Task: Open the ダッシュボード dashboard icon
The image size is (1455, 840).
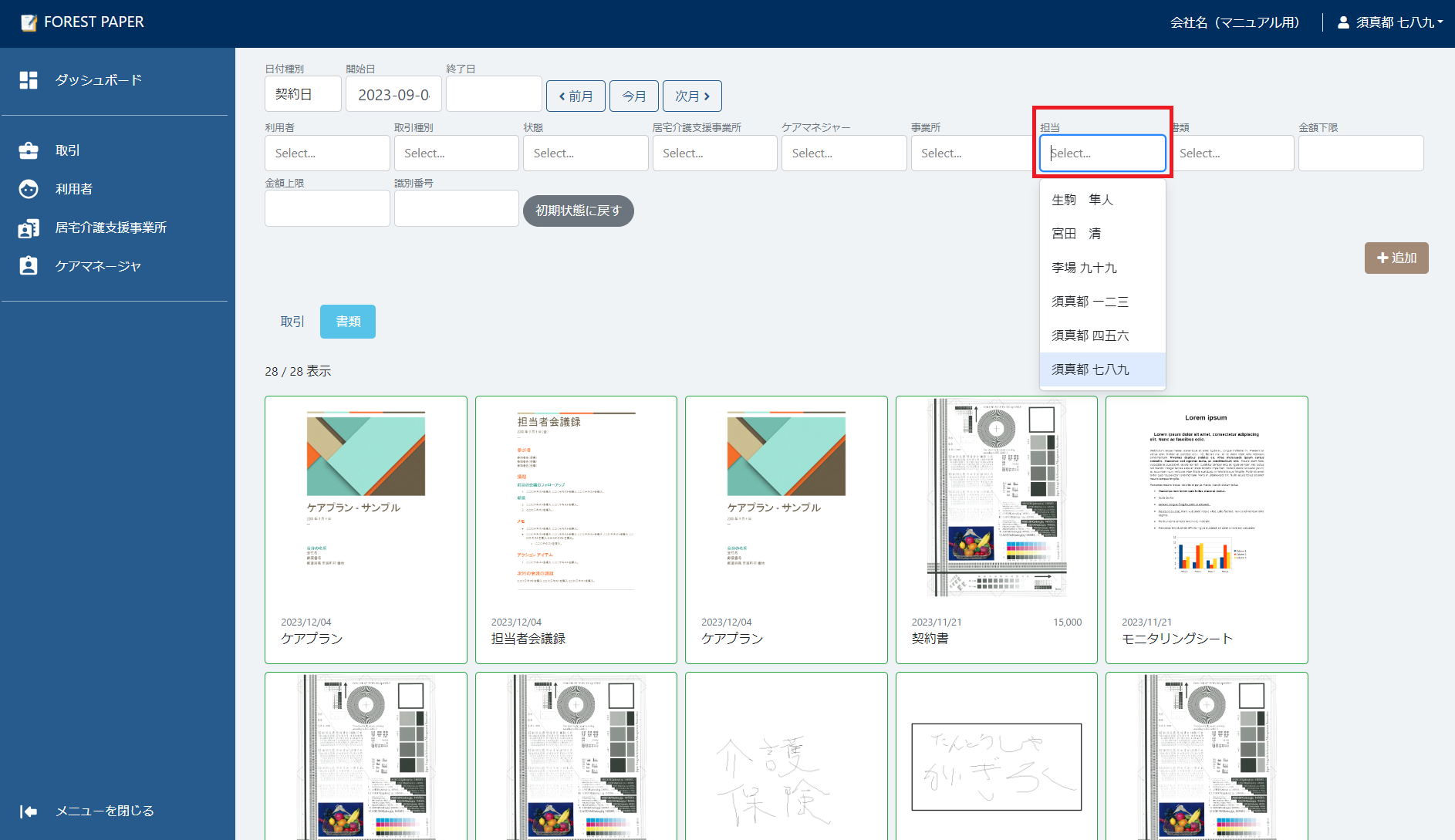Action: (x=29, y=80)
